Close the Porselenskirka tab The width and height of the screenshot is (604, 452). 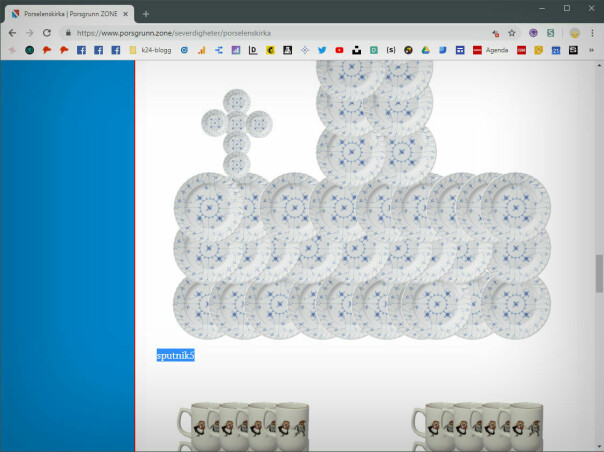126,14
